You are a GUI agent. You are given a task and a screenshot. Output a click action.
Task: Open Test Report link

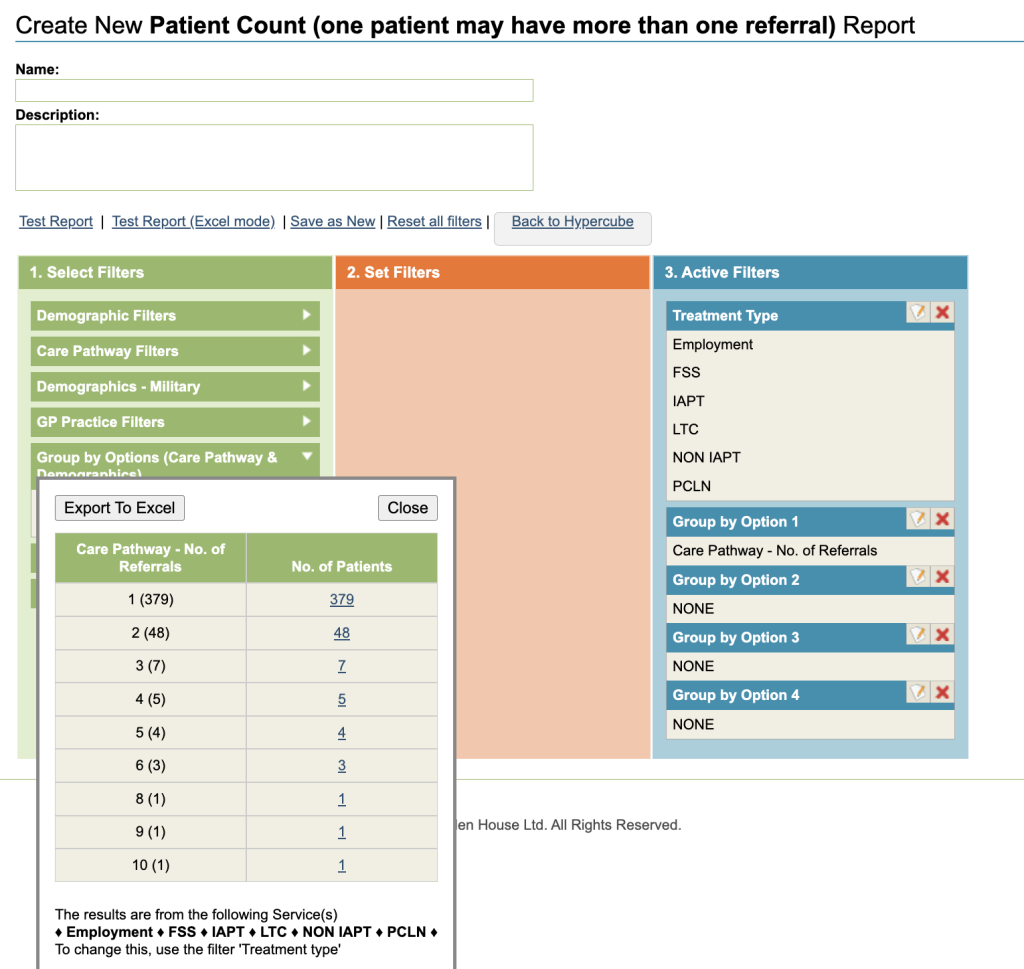pos(56,222)
